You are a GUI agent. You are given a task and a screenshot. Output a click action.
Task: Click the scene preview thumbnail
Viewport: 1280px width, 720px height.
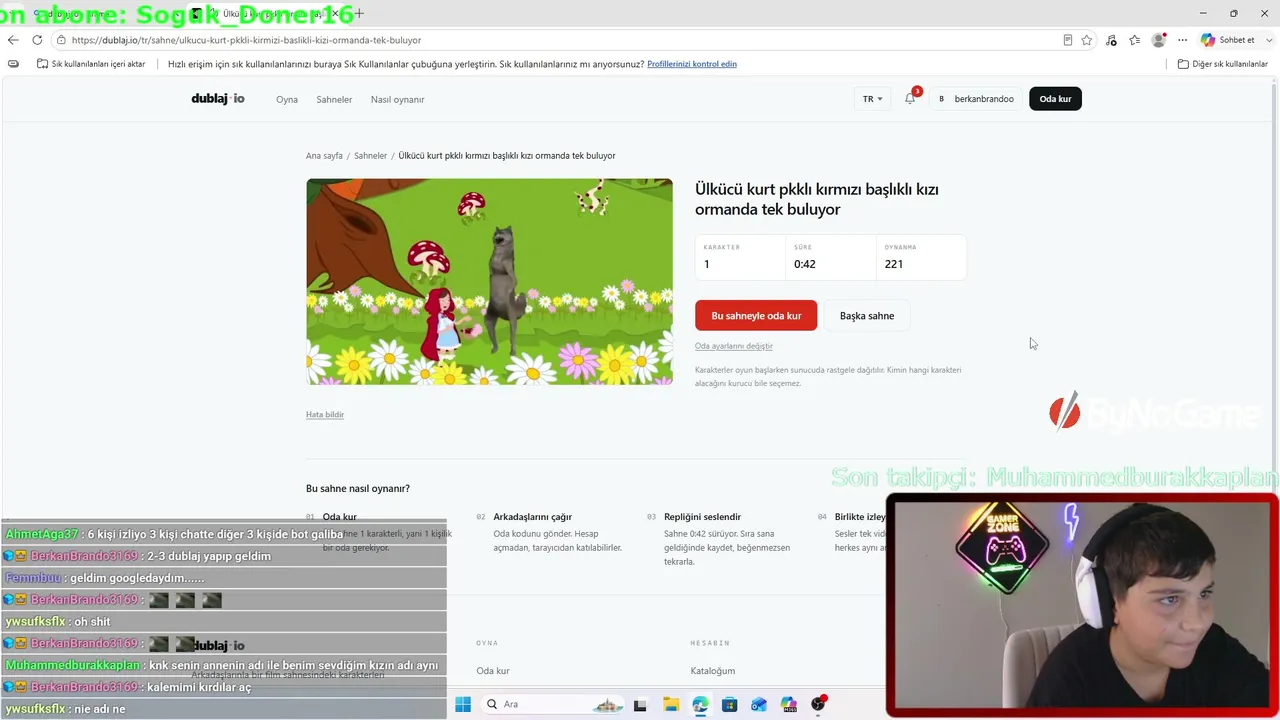(x=489, y=282)
